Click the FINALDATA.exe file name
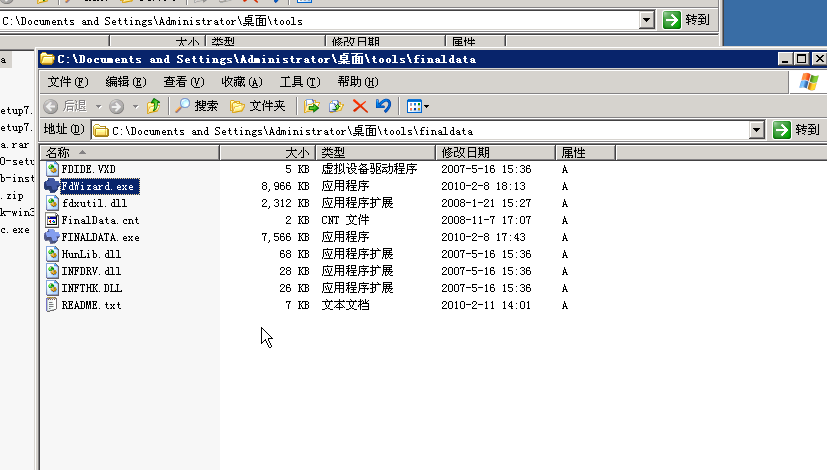Screen dimensions: 827x470 tap(100, 237)
